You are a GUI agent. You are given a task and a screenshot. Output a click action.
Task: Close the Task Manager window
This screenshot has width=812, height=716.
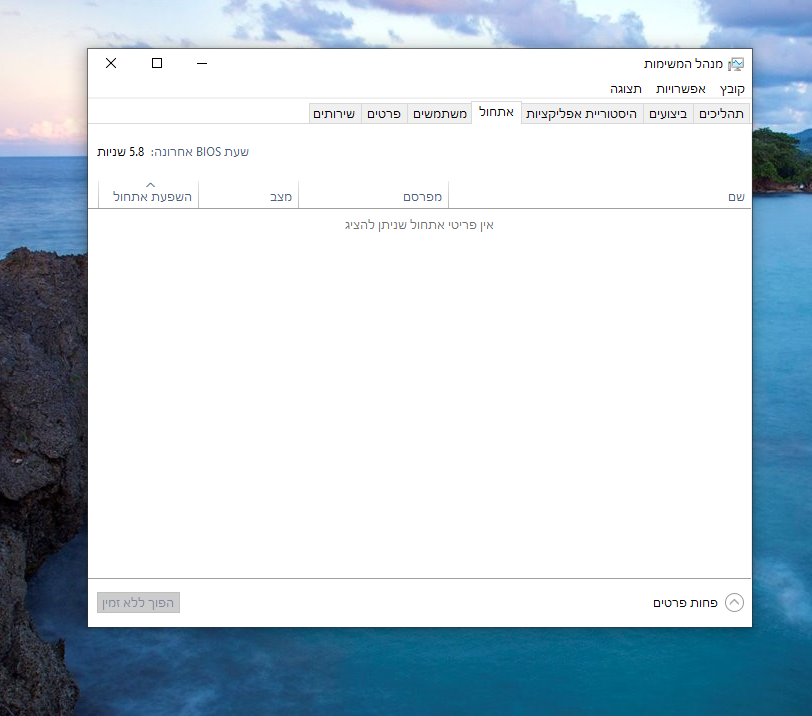tap(111, 63)
